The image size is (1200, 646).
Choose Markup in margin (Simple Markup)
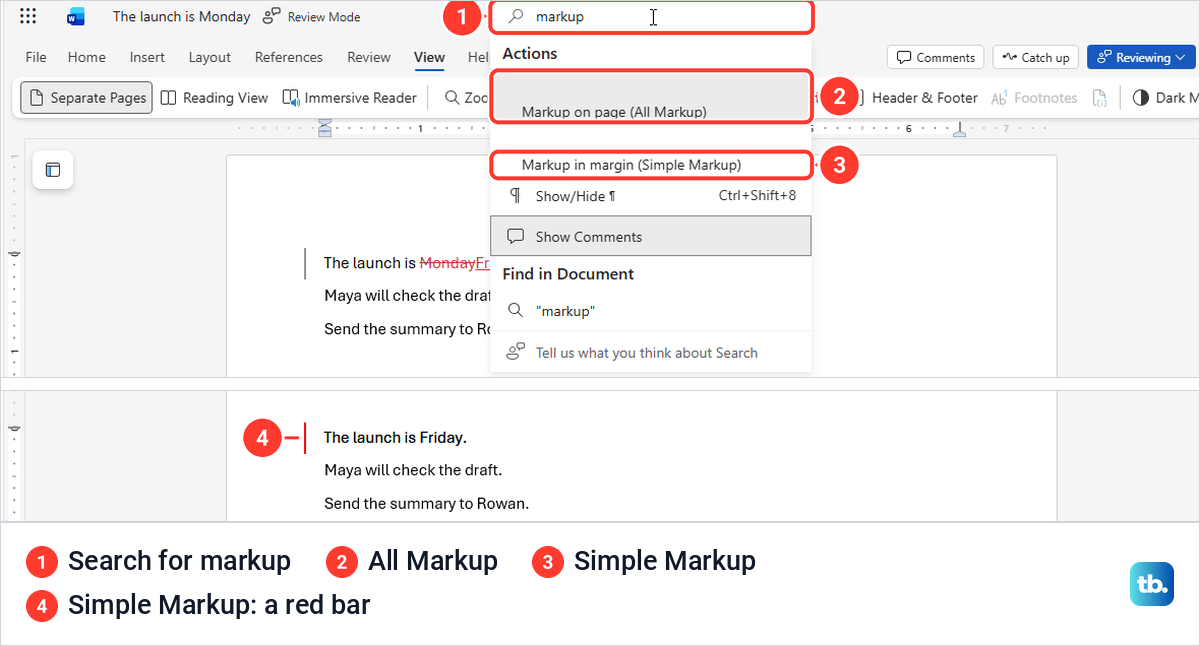click(651, 165)
